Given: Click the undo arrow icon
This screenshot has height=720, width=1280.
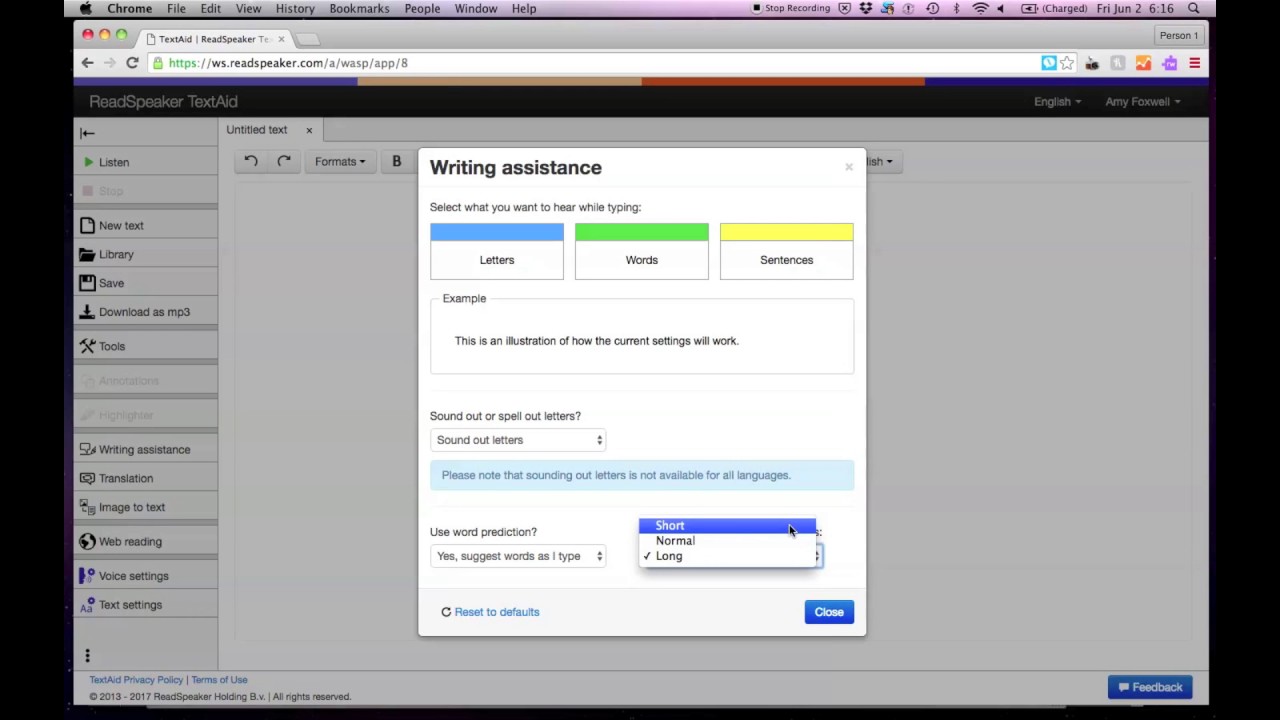Looking at the screenshot, I should (251, 161).
